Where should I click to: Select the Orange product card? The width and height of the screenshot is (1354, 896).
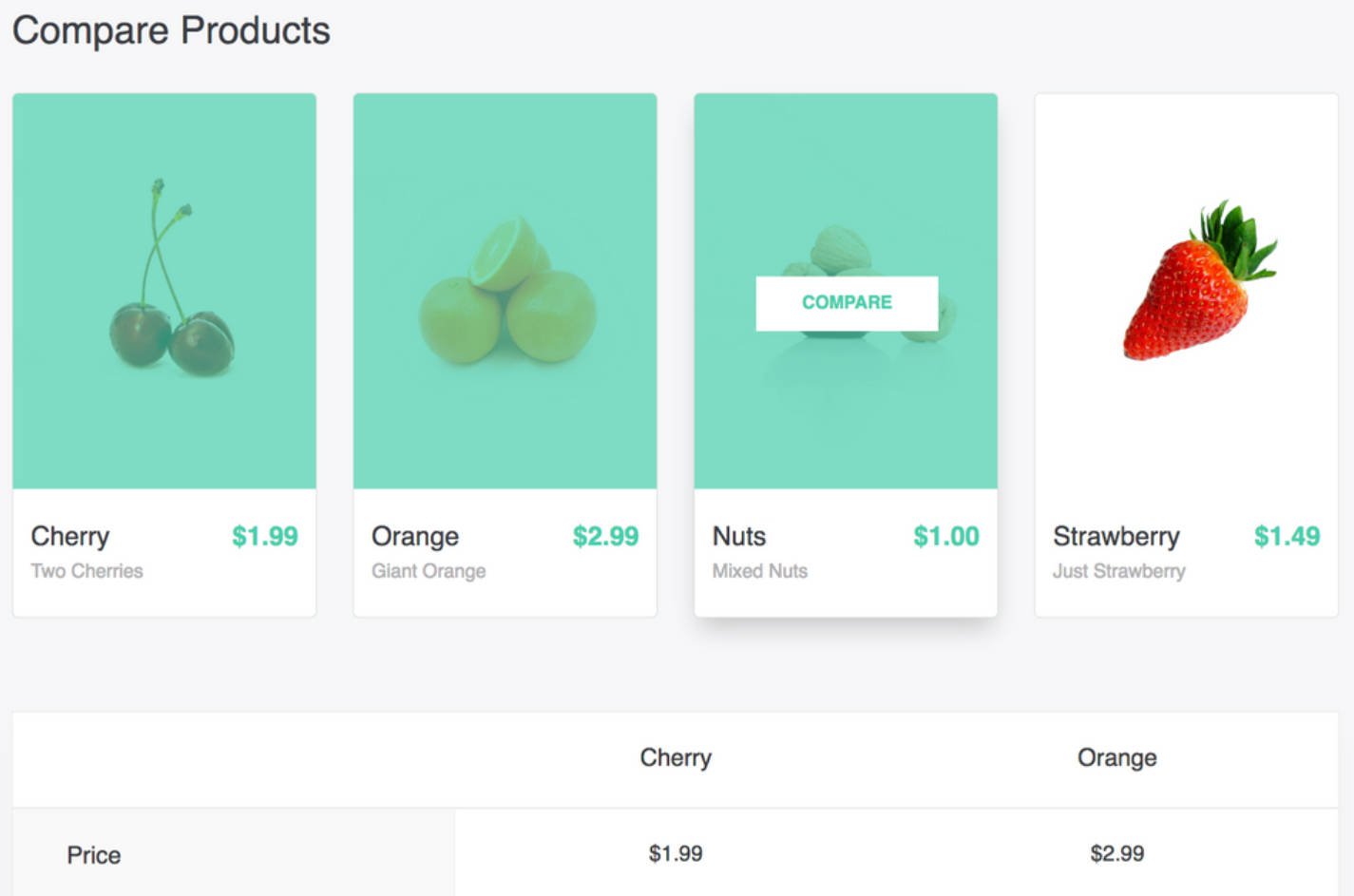(x=505, y=352)
